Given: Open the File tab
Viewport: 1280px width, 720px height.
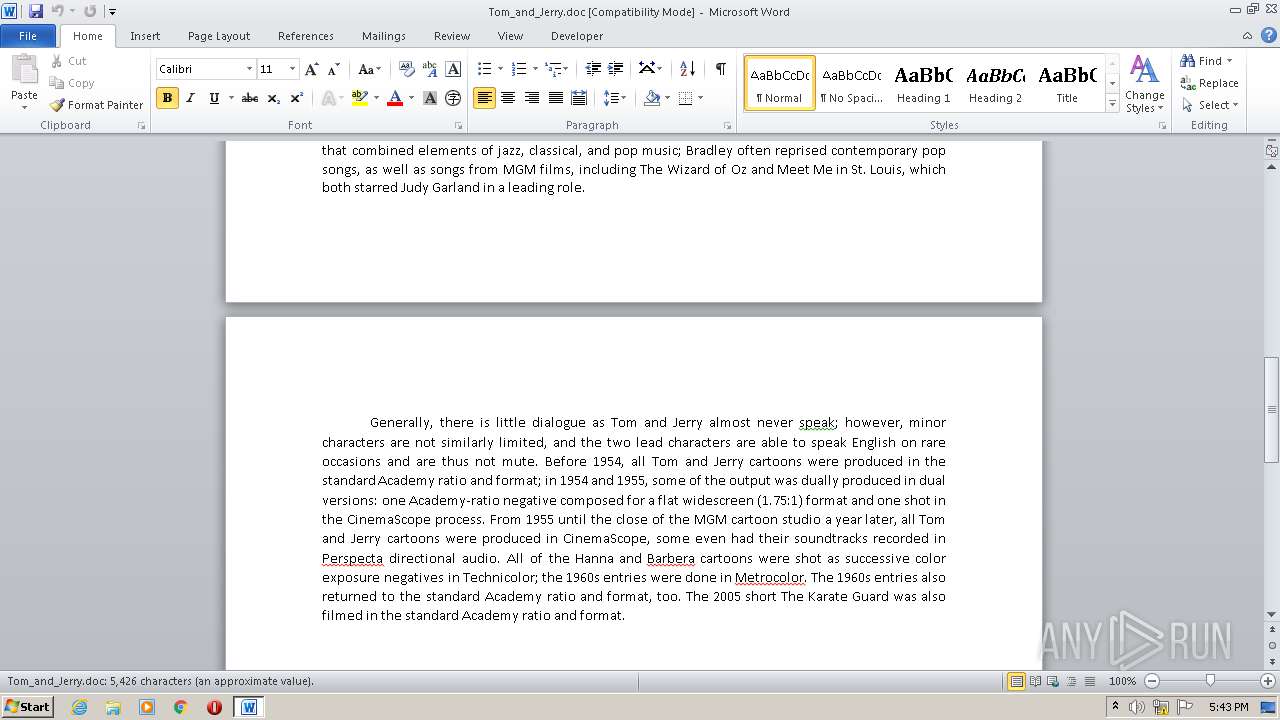Looking at the screenshot, I should (28, 36).
